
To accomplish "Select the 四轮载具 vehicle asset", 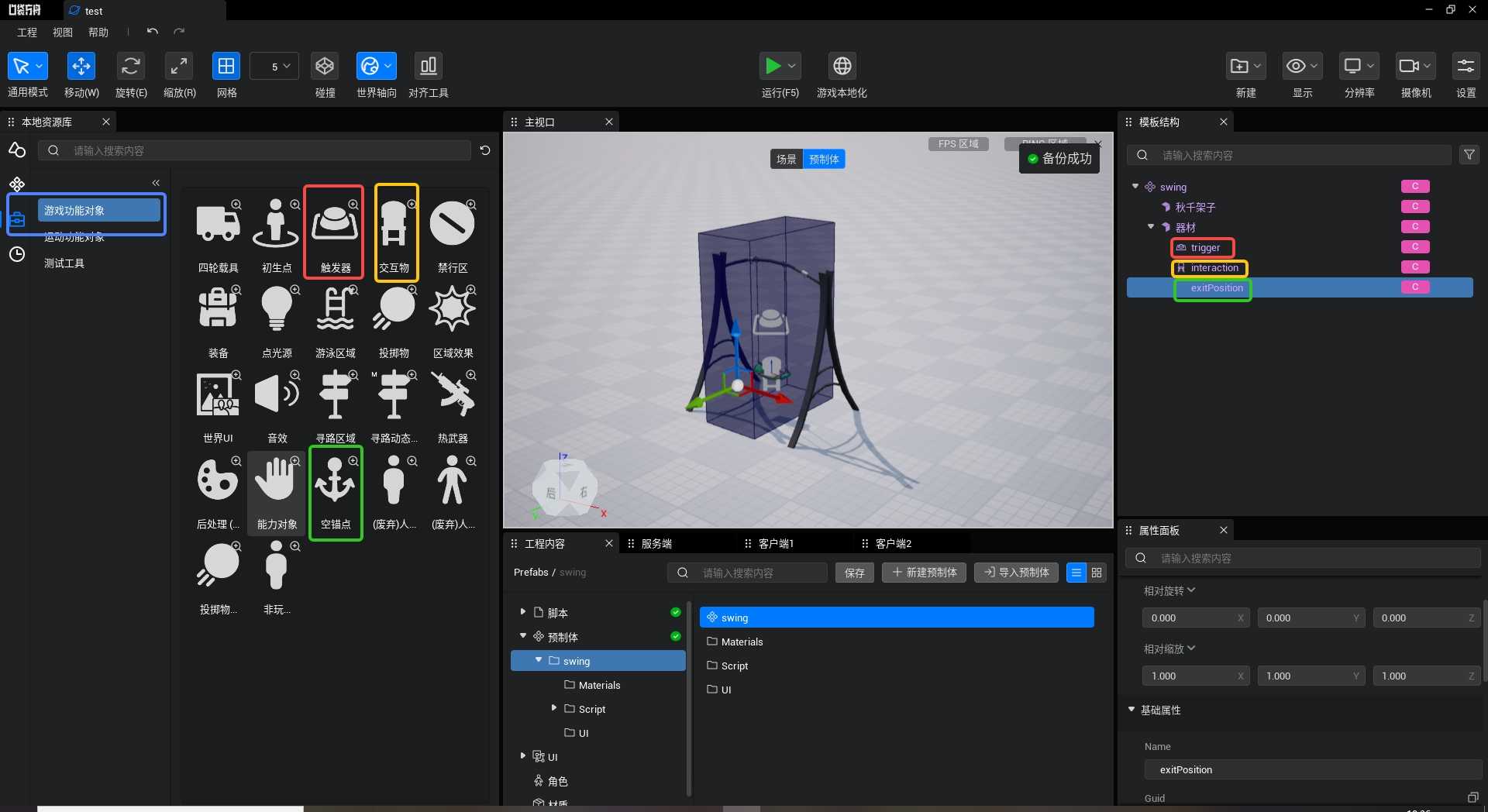I will pos(219,232).
